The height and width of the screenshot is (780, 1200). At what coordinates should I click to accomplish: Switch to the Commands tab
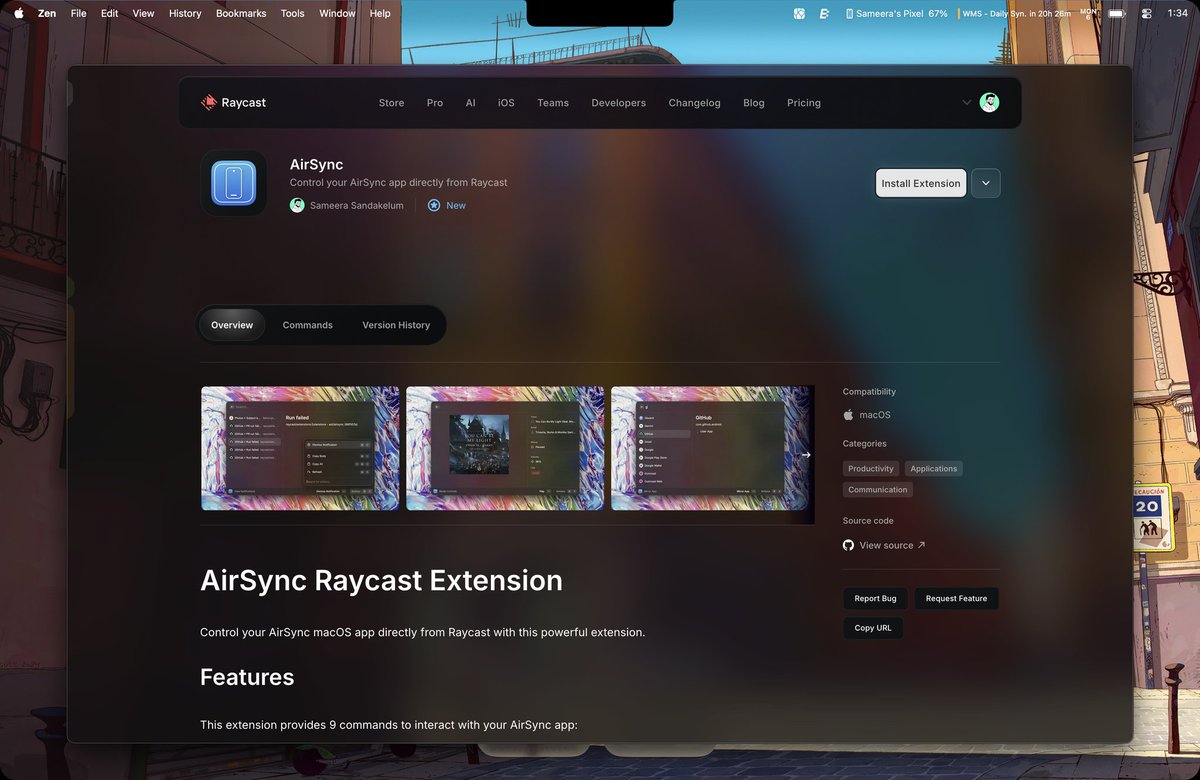(x=307, y=324)
